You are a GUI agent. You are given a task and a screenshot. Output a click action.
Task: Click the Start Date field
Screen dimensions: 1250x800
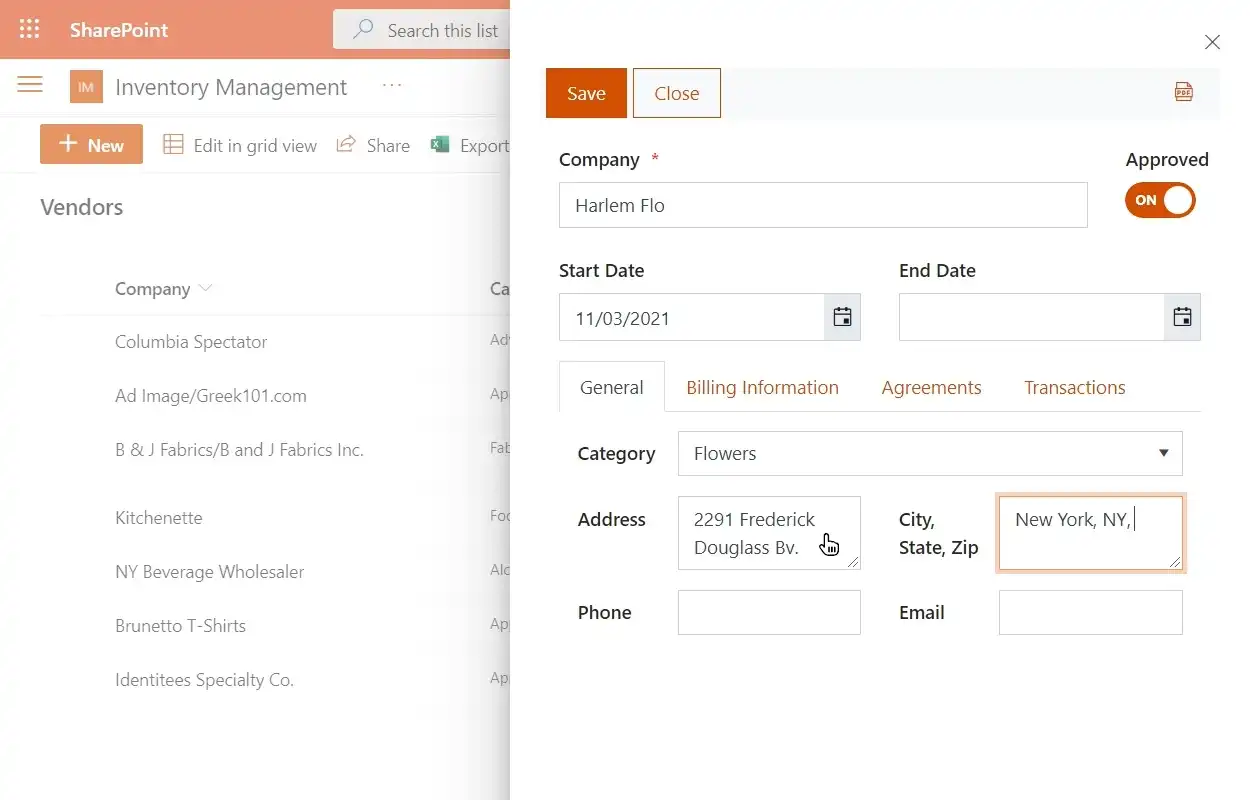(692, 317)
